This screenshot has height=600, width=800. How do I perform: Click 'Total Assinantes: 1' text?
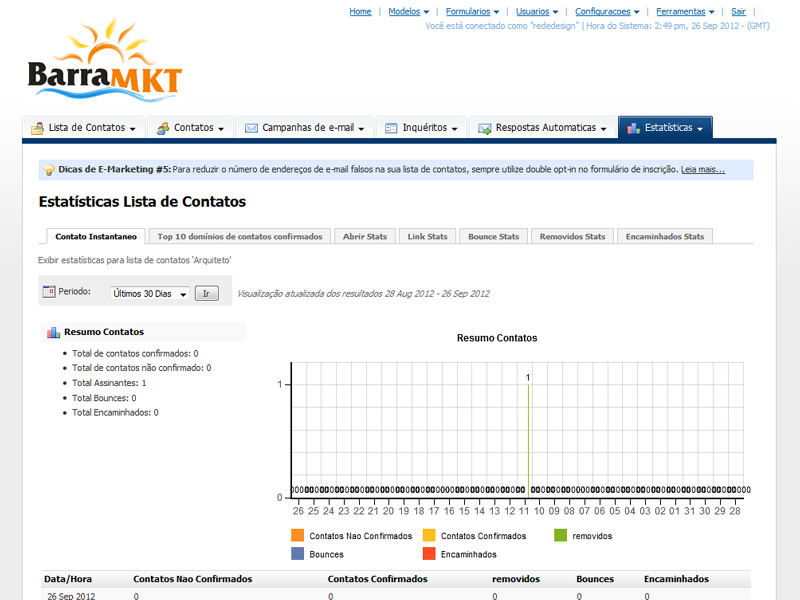(109, 383)
